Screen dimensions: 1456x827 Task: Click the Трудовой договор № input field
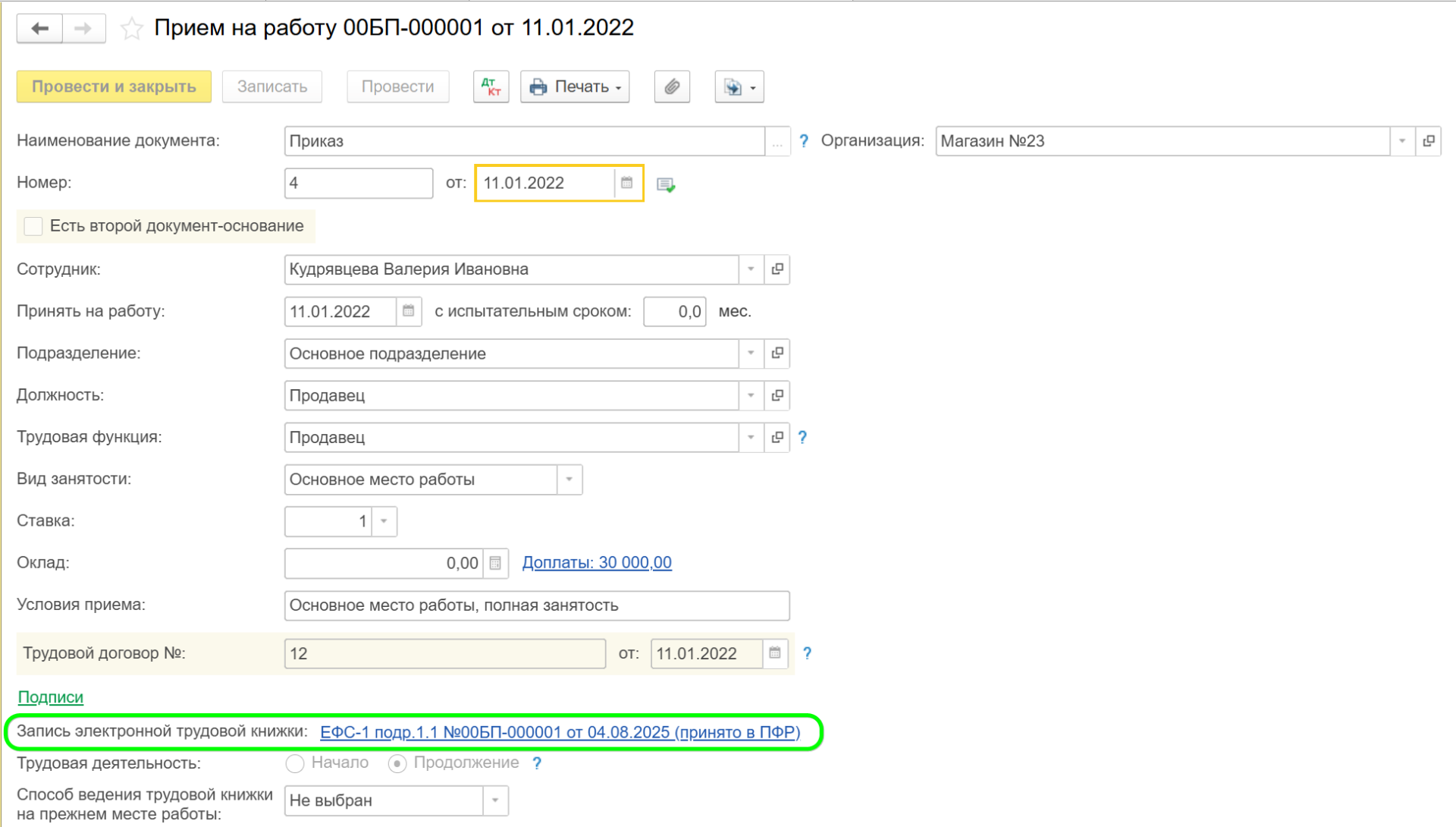click(444, 653)
